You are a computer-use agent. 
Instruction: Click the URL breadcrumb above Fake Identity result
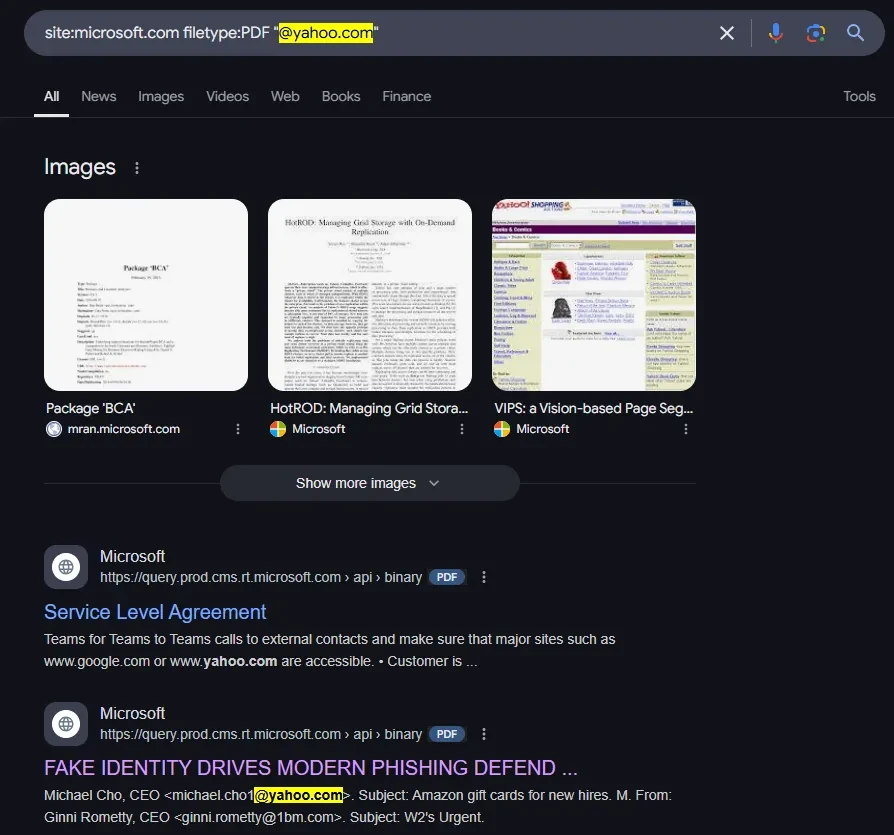point(261,734)
